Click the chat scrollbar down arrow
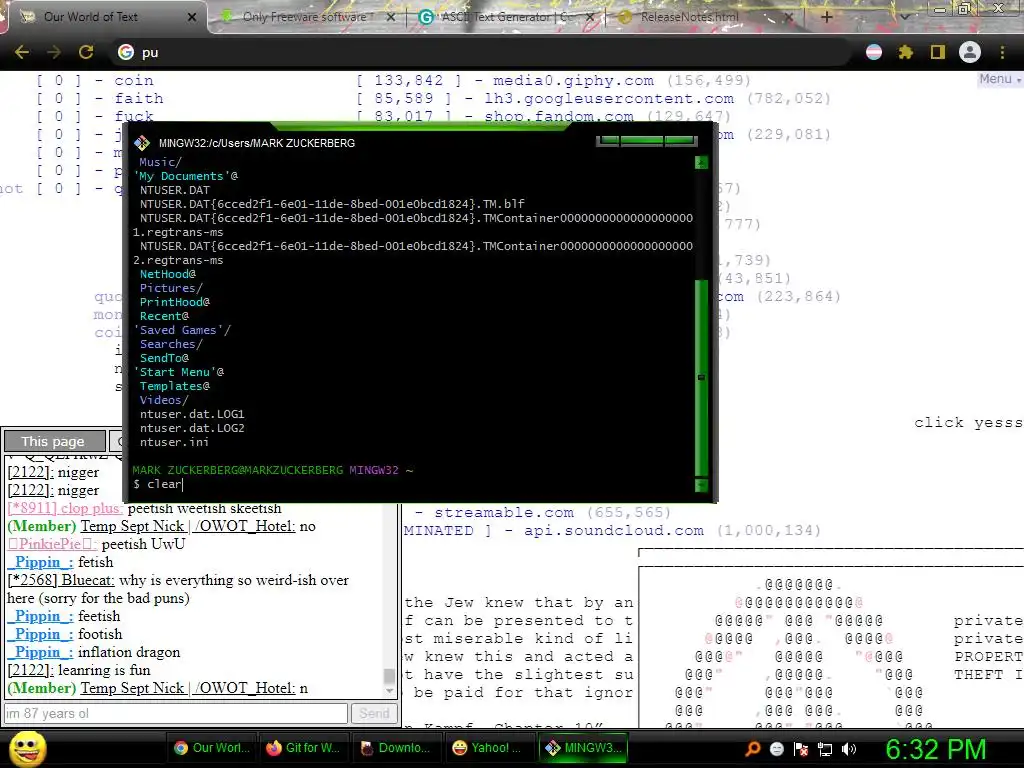Viewport: 1024px width, 768px height. coord(389,690)
